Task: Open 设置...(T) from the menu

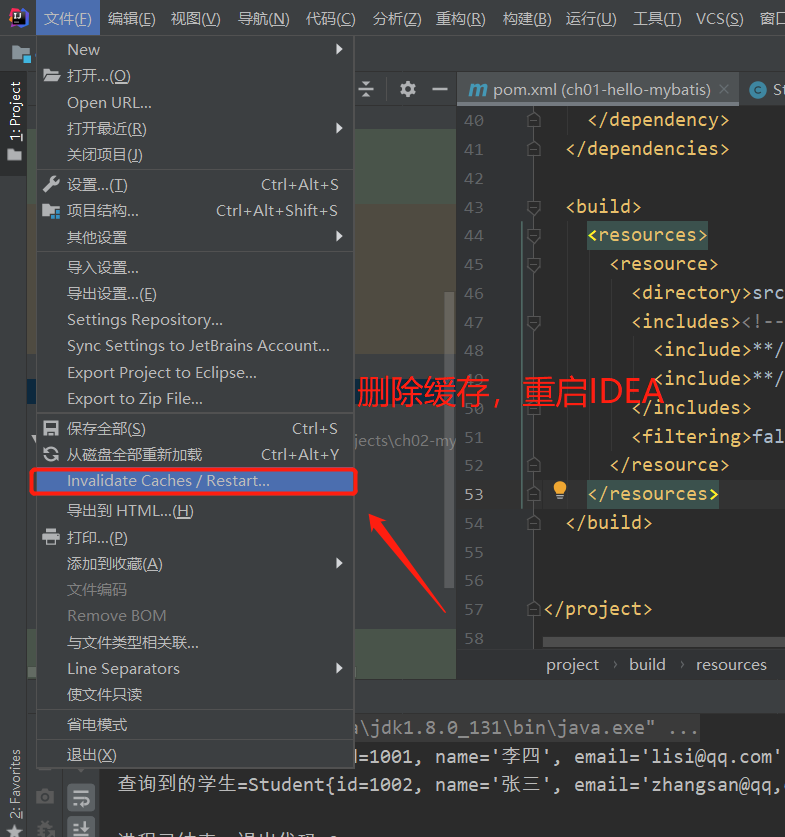Action: 195,185
